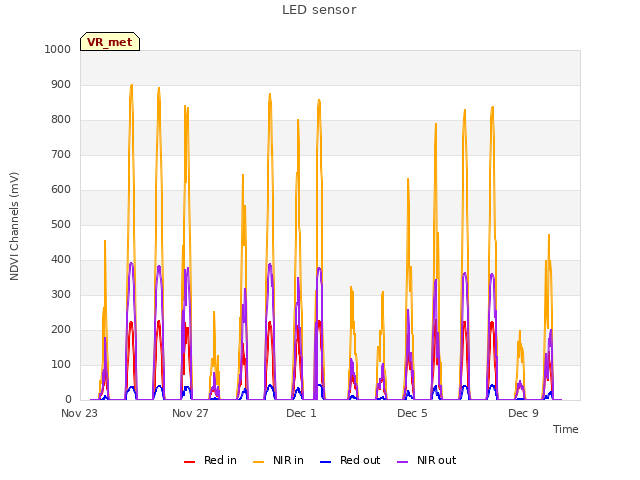Click the blue Red out legend swatch
This screenshot has width=640, height=480.
coord(325,462)
